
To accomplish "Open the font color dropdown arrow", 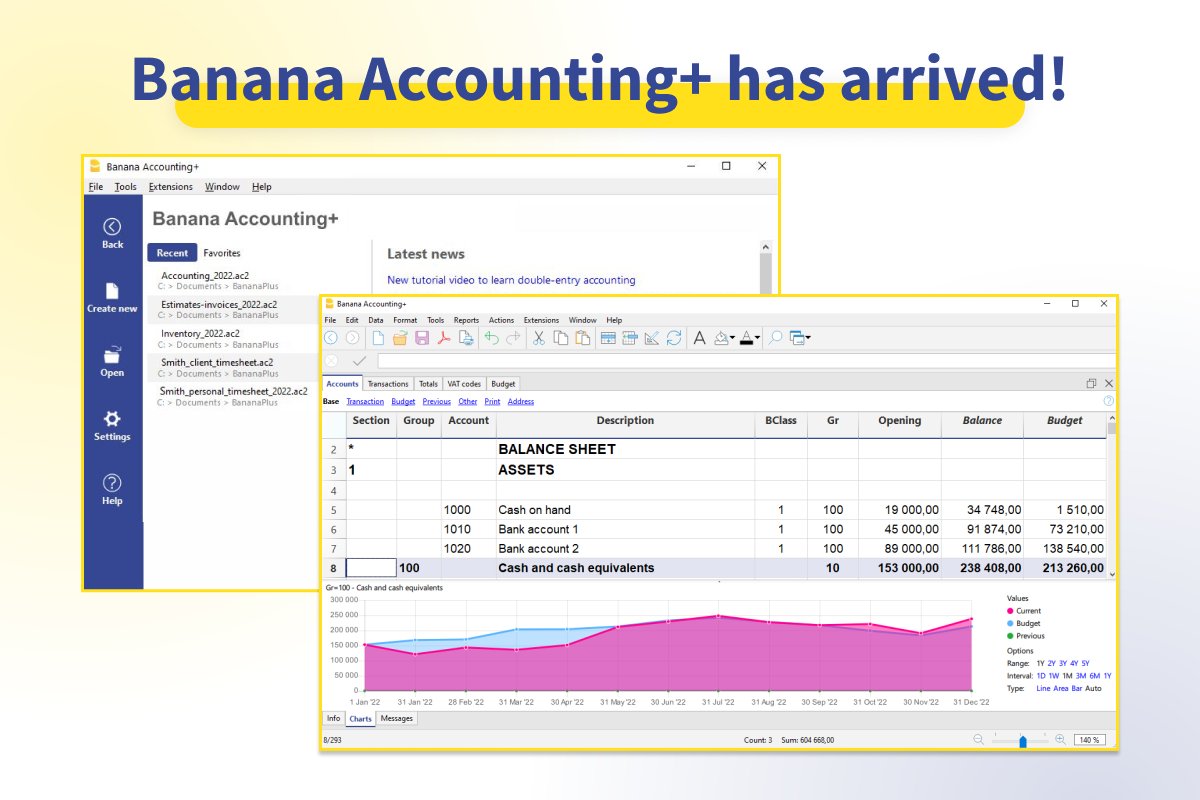I will [756, 338].
